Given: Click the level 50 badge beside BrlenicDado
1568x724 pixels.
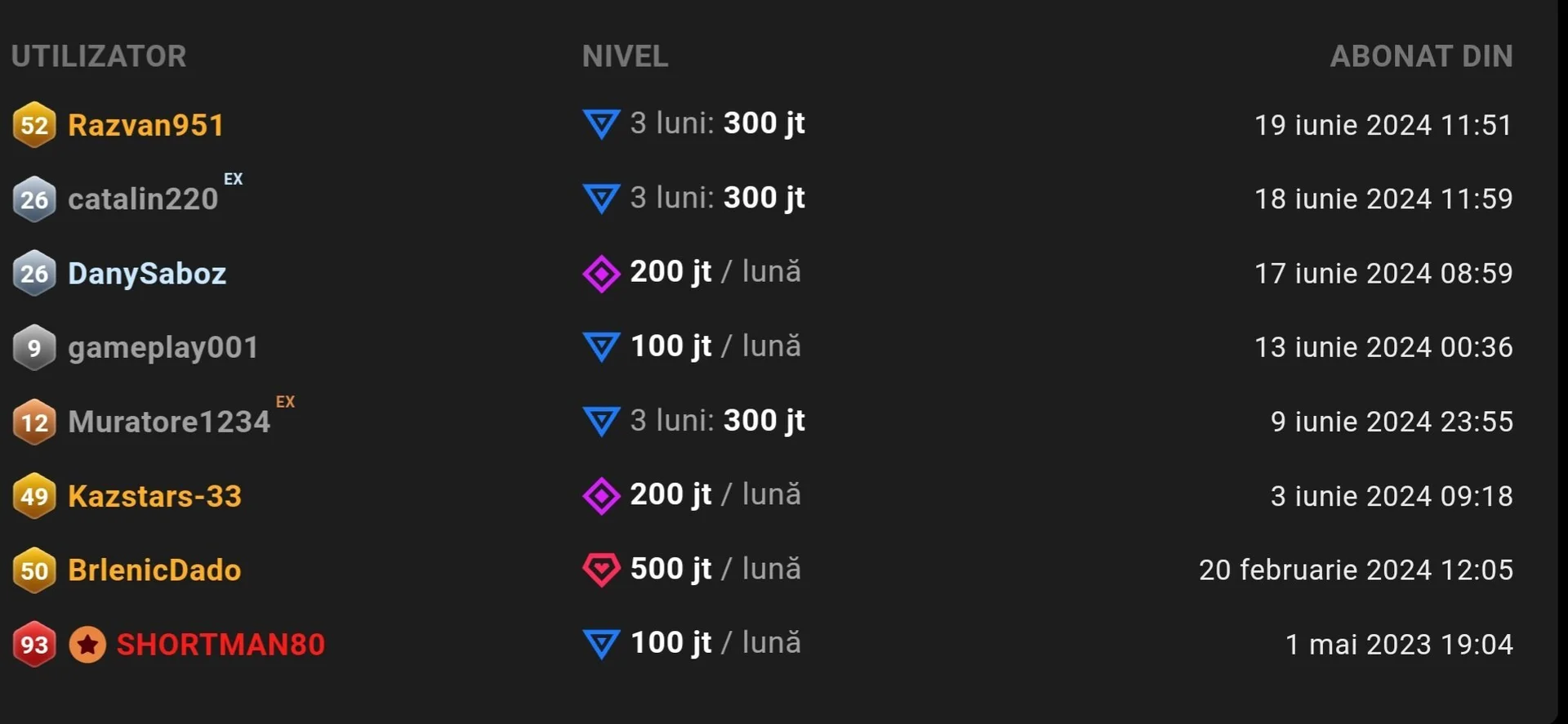Looking at the screenshot, I should click(x=34, y=570).
